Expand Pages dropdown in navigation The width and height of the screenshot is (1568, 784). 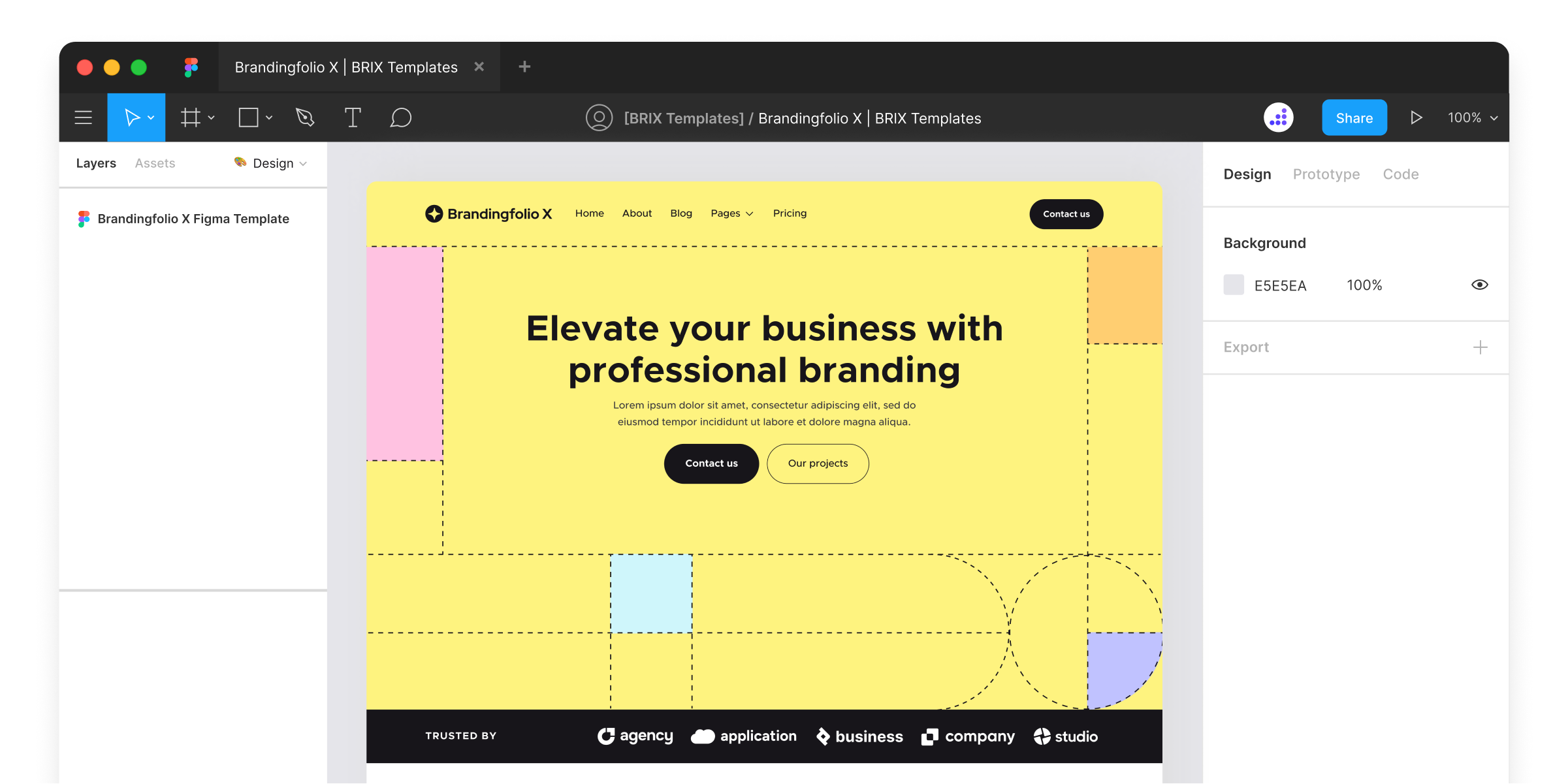[731, 213]
